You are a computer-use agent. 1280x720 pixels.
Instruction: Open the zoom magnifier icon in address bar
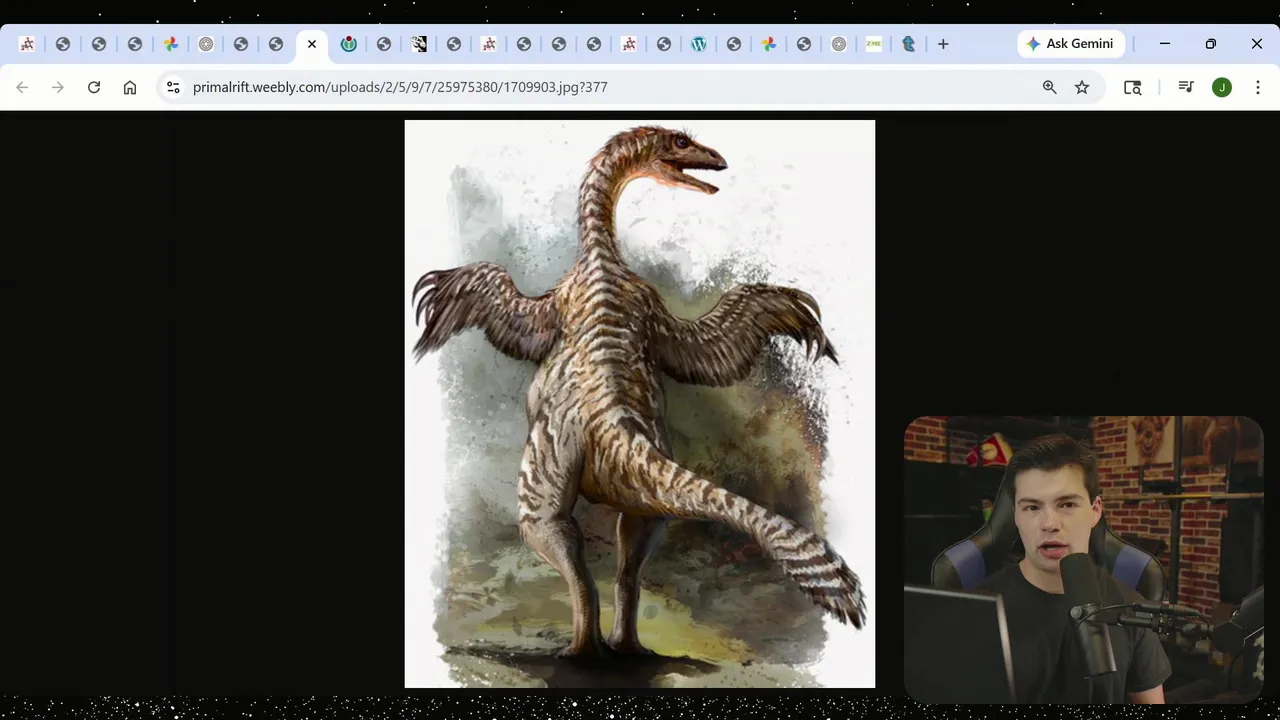(x=1049, y=87)
